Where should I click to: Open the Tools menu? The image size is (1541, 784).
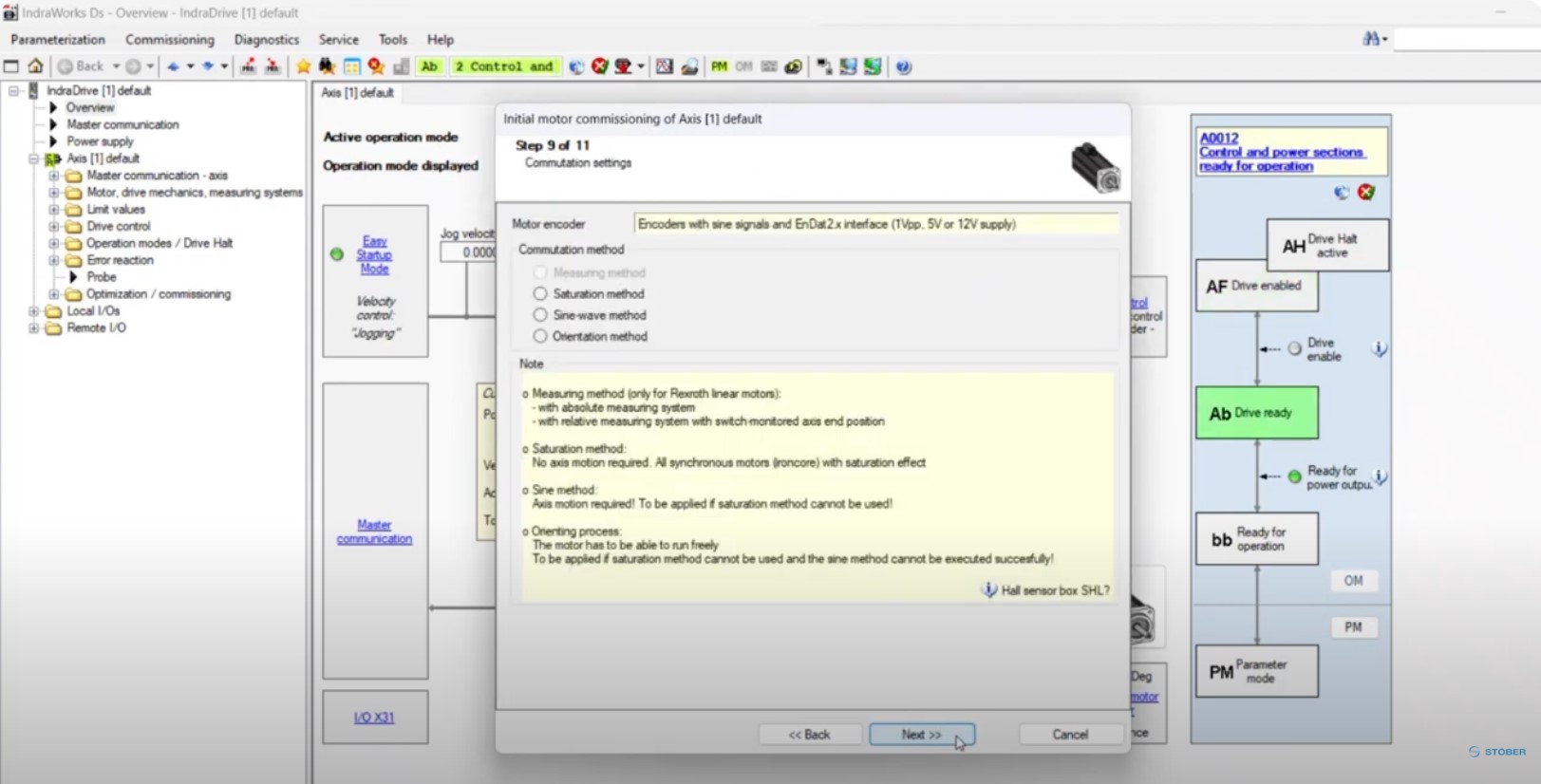pyautogui.click(x=393, y=40)
